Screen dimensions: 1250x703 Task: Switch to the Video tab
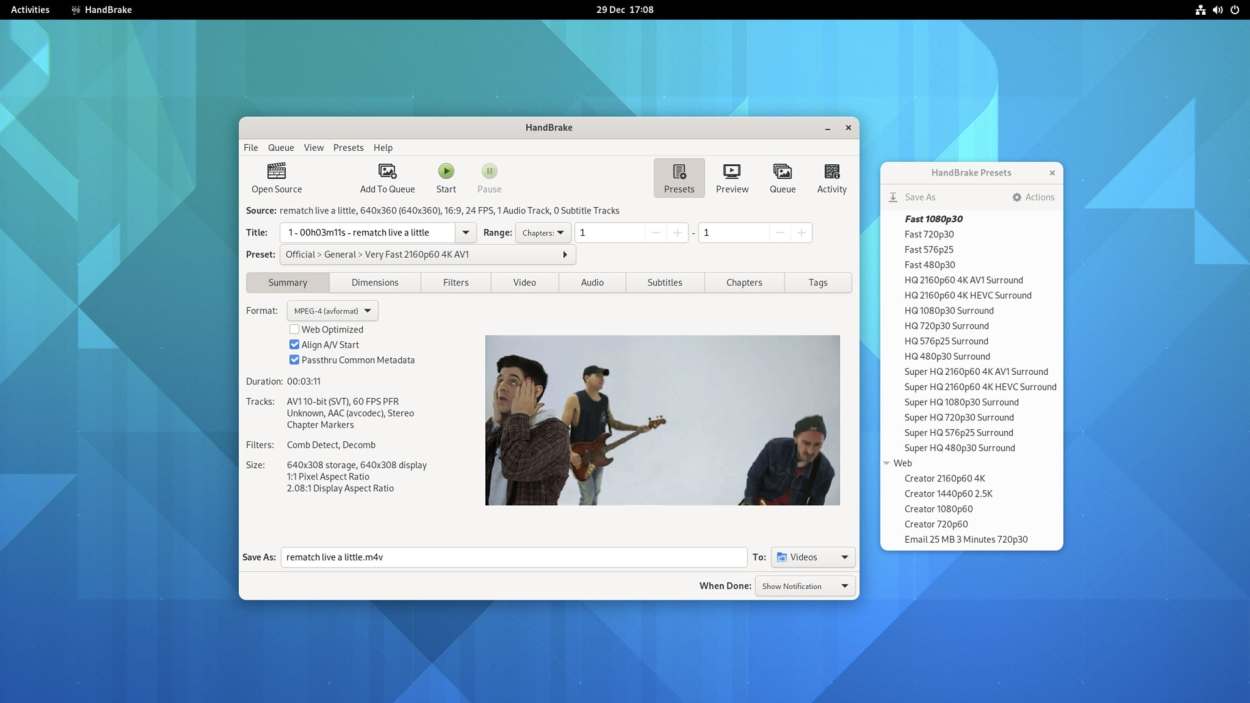pos(525,283)
